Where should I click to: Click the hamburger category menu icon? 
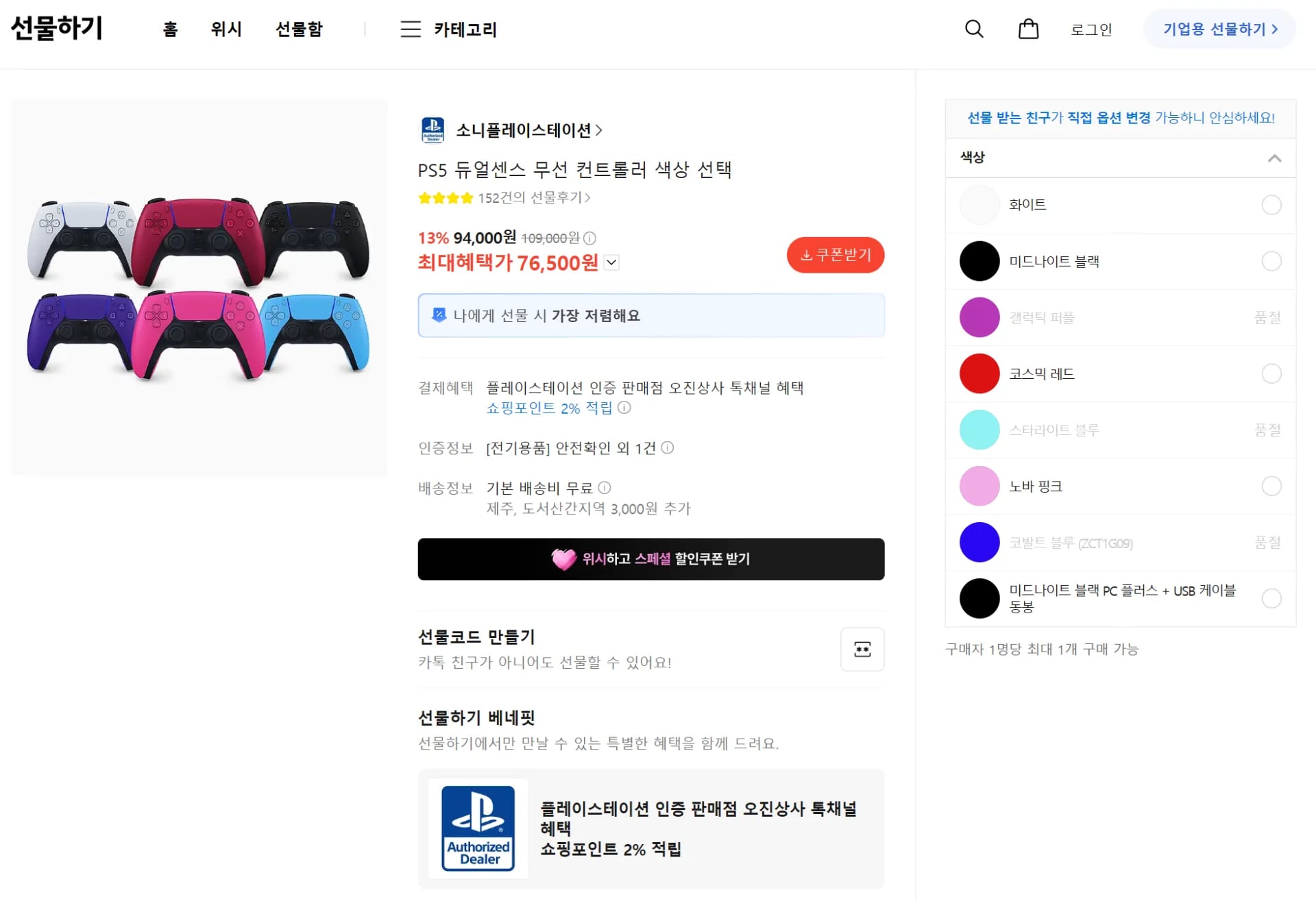411,29
